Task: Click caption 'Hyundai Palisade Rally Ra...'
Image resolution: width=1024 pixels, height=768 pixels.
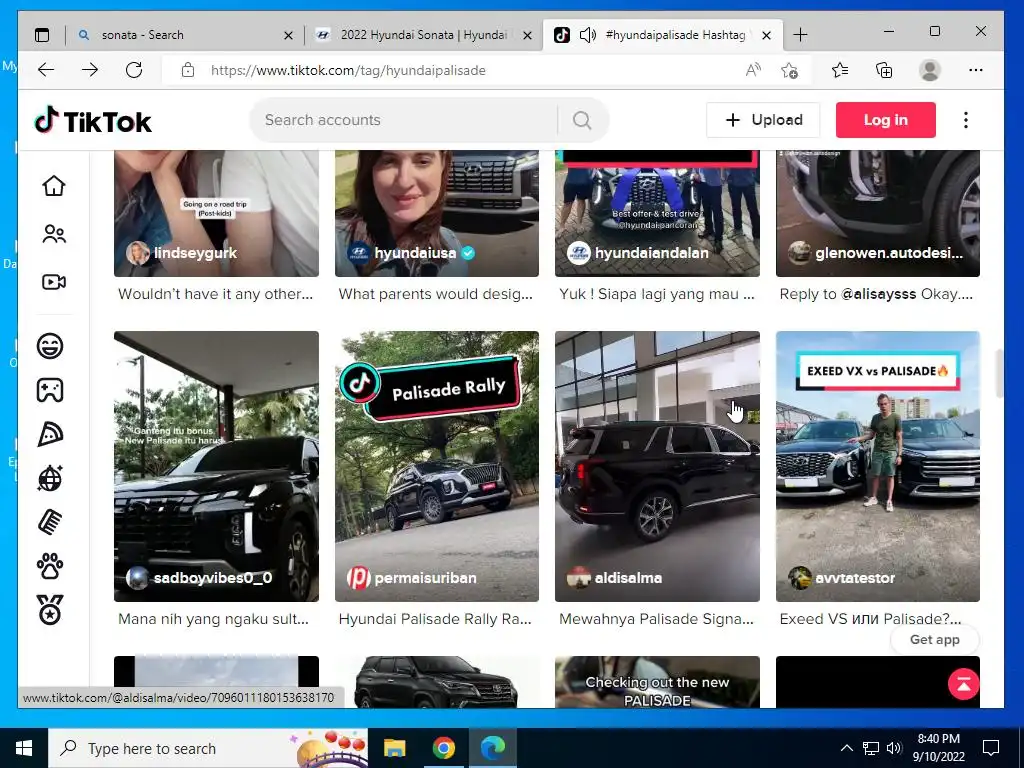Action: [x=435, y=619]
